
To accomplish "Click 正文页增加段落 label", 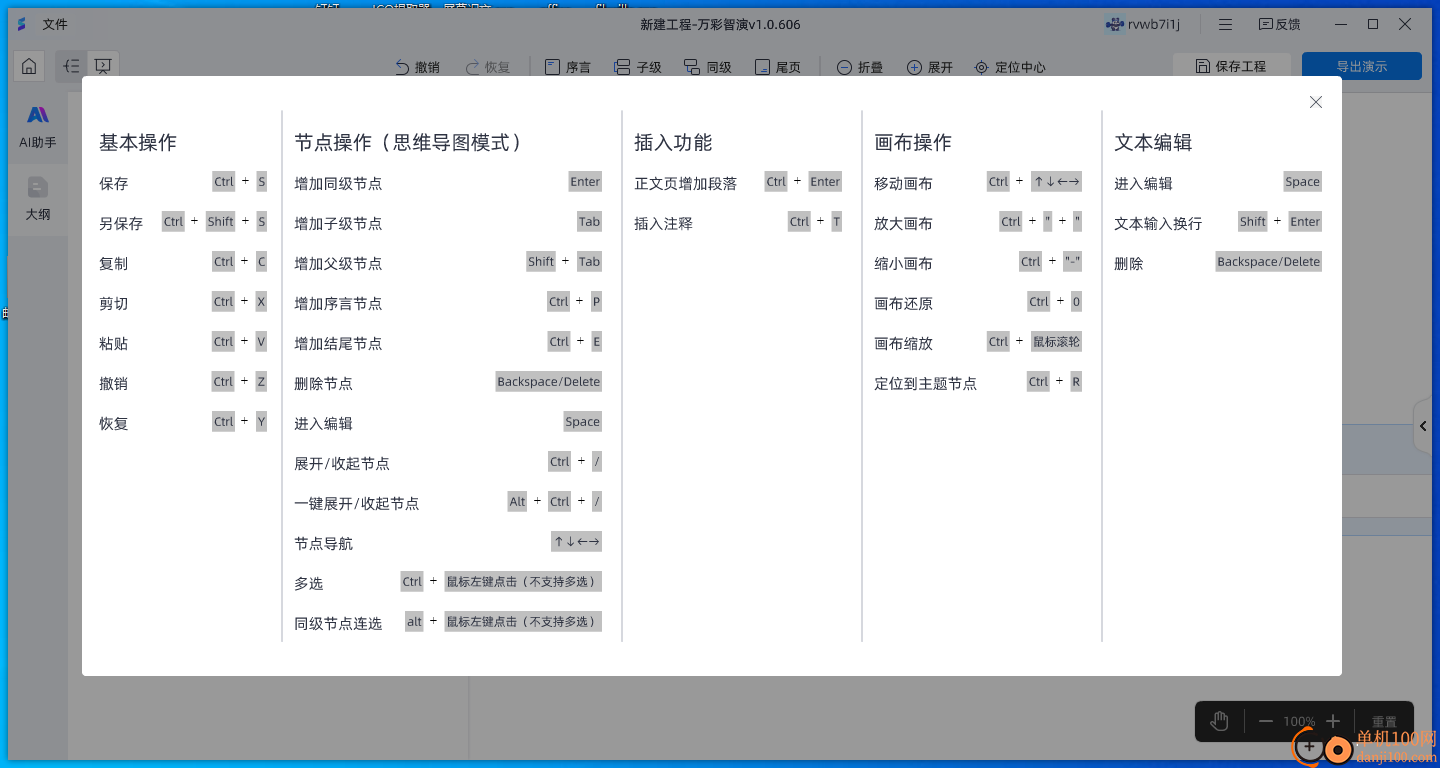I will pyautogui.click(x=685, y=183).
